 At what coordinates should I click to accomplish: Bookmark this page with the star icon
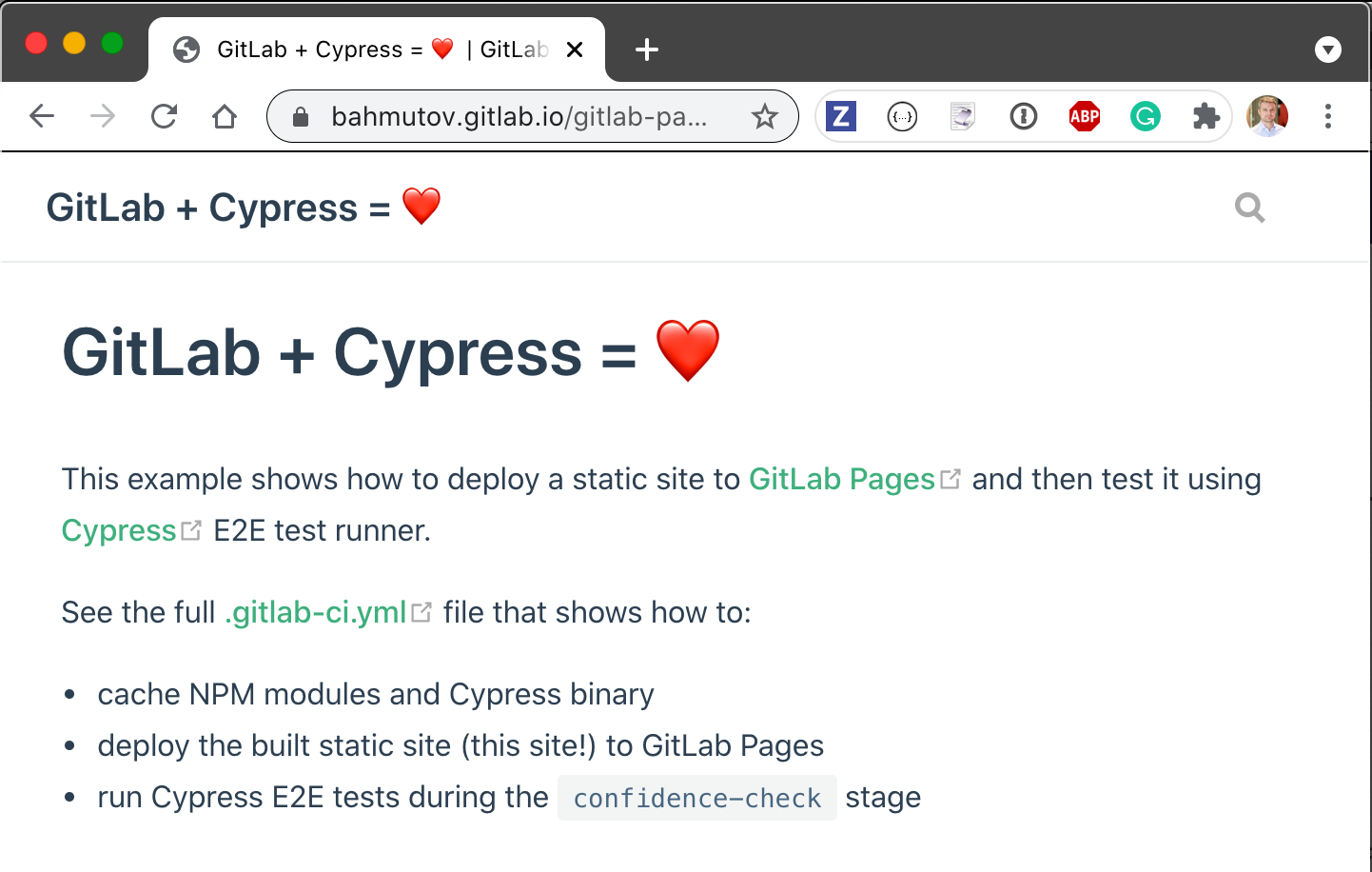coord(764,117)
